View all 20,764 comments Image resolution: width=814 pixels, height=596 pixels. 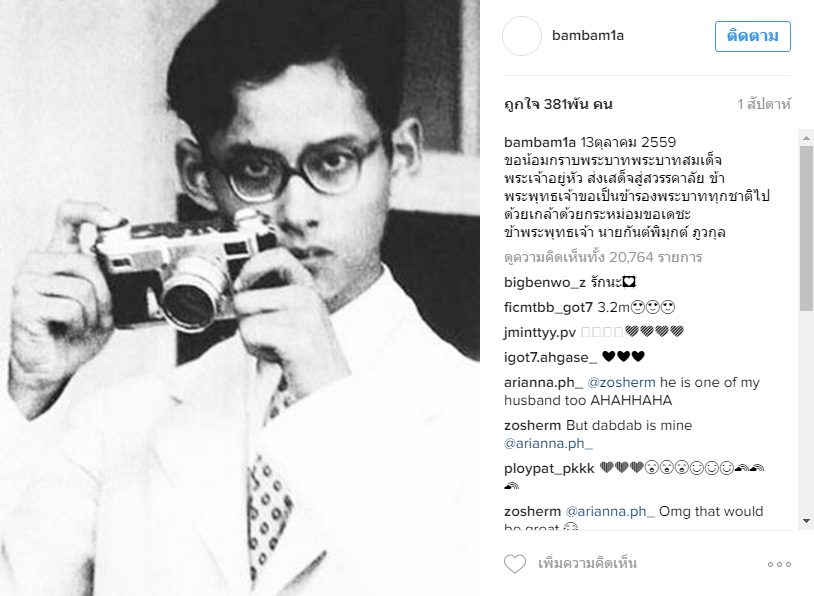click(x=603, y=258)
